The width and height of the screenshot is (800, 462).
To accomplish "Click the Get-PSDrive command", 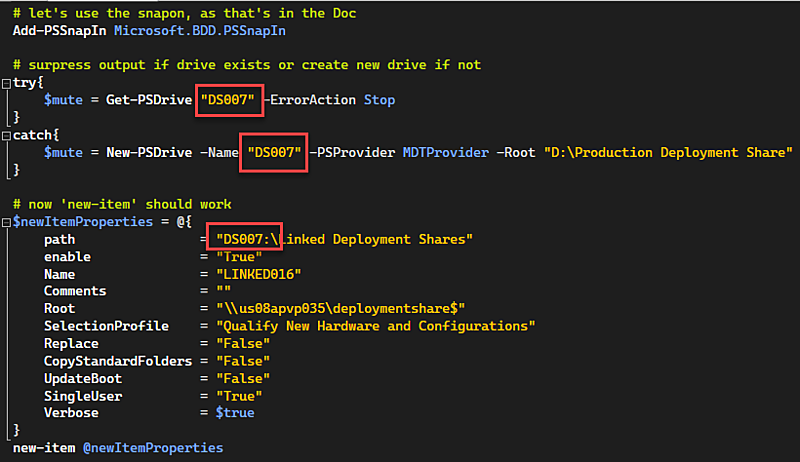I will (148, 100).
